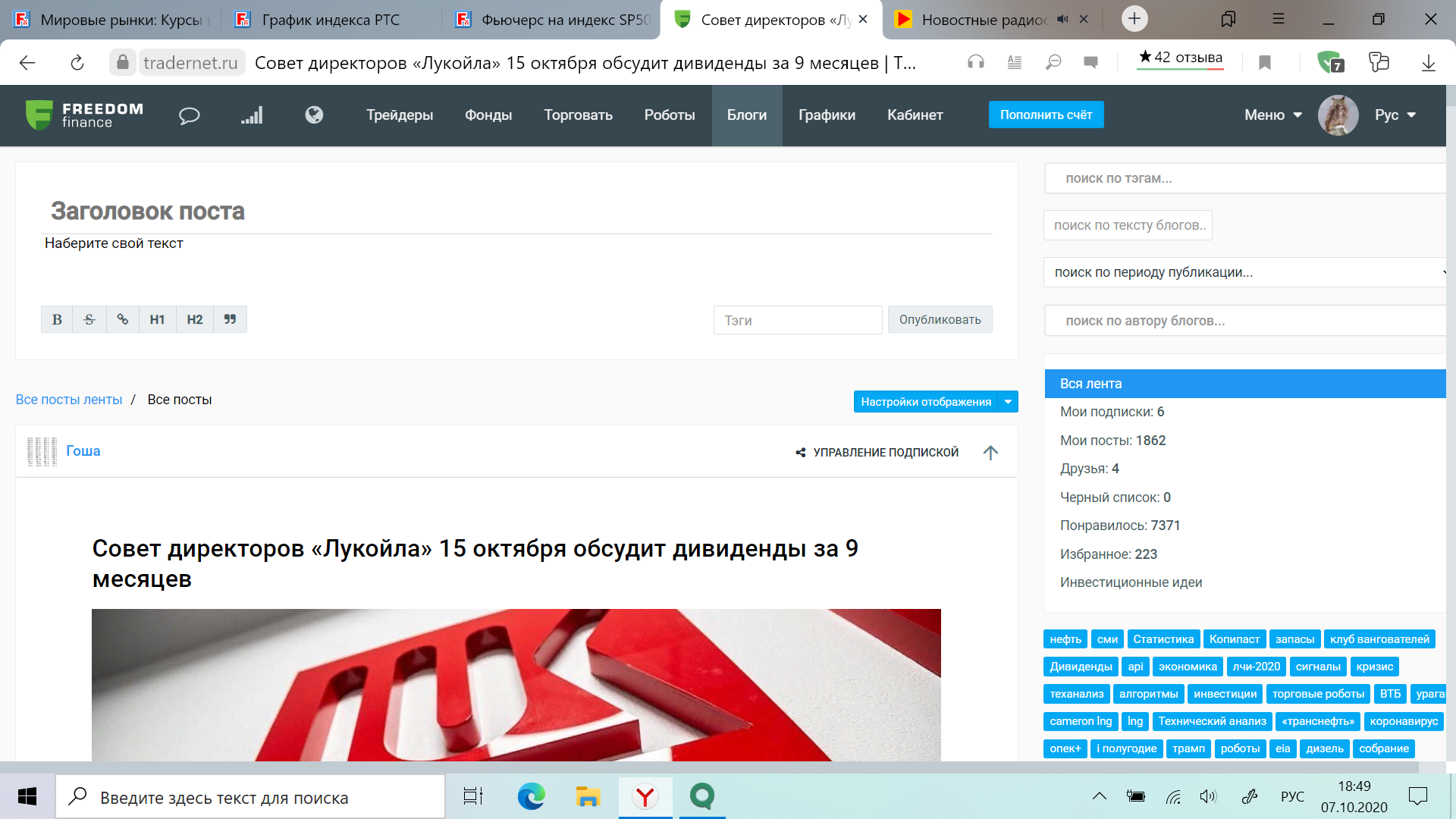The height and width of the screenshot is (819, 1456).
Task: Open the Торговать menu item
Action: [x=578, y=115]
